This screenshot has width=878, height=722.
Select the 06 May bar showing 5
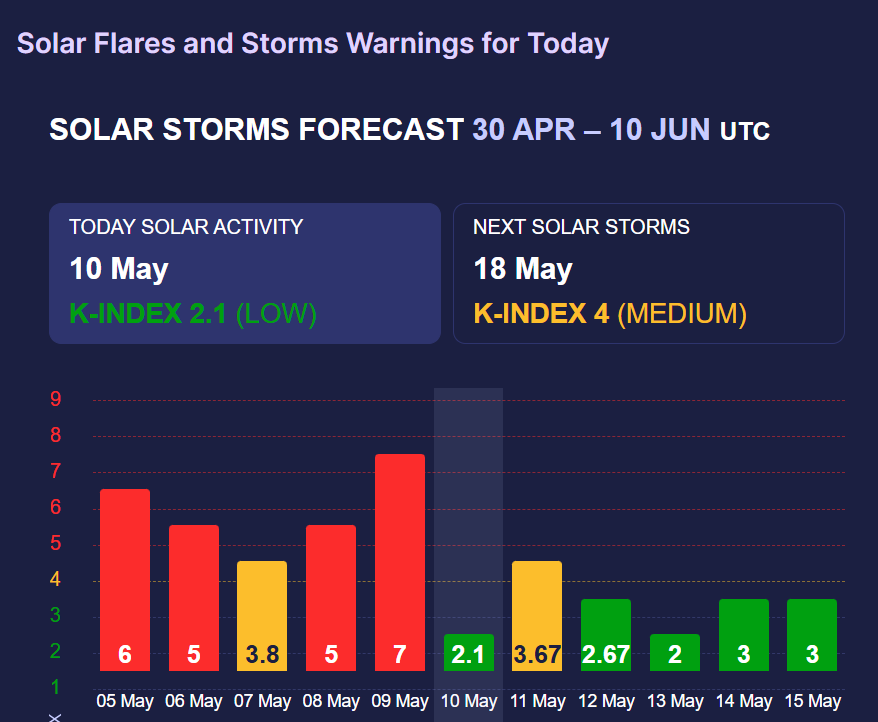pyautogui.click(x=194, y=598)
